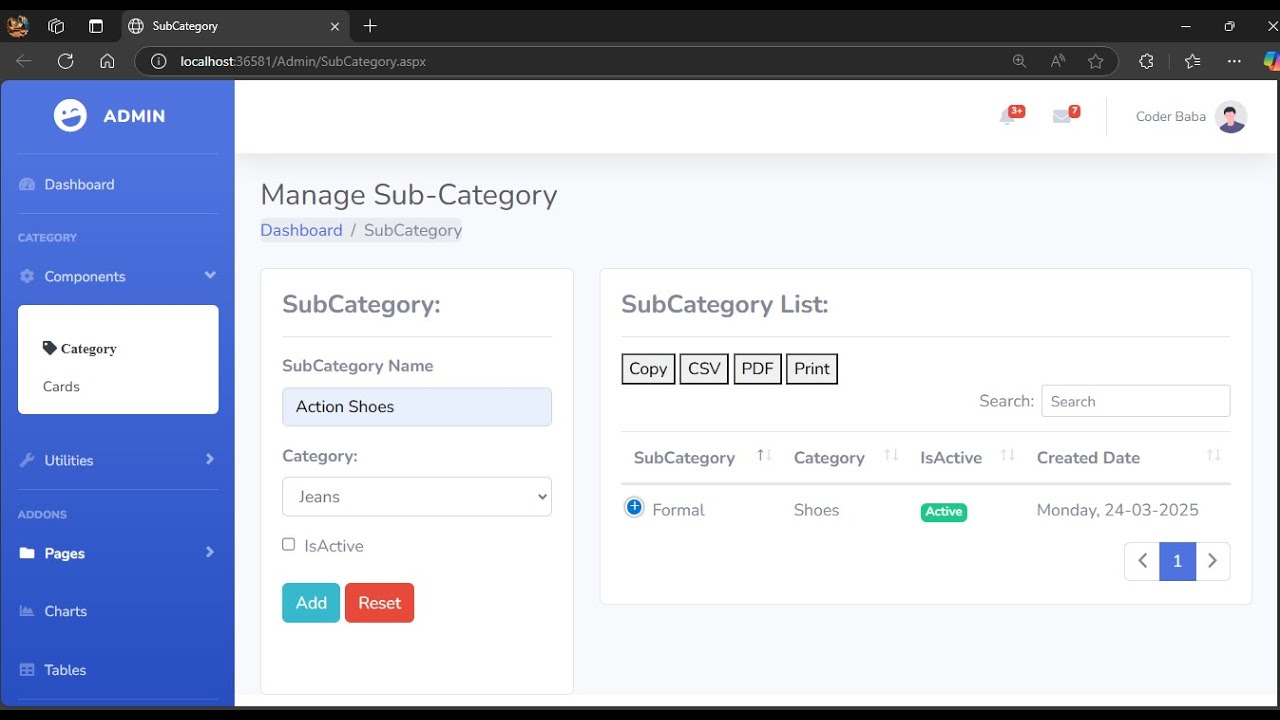Toggle the IsActive checkbox
Image resolution: width=1280 pixels, height=720 pixels.
click(x=288, y=545)
